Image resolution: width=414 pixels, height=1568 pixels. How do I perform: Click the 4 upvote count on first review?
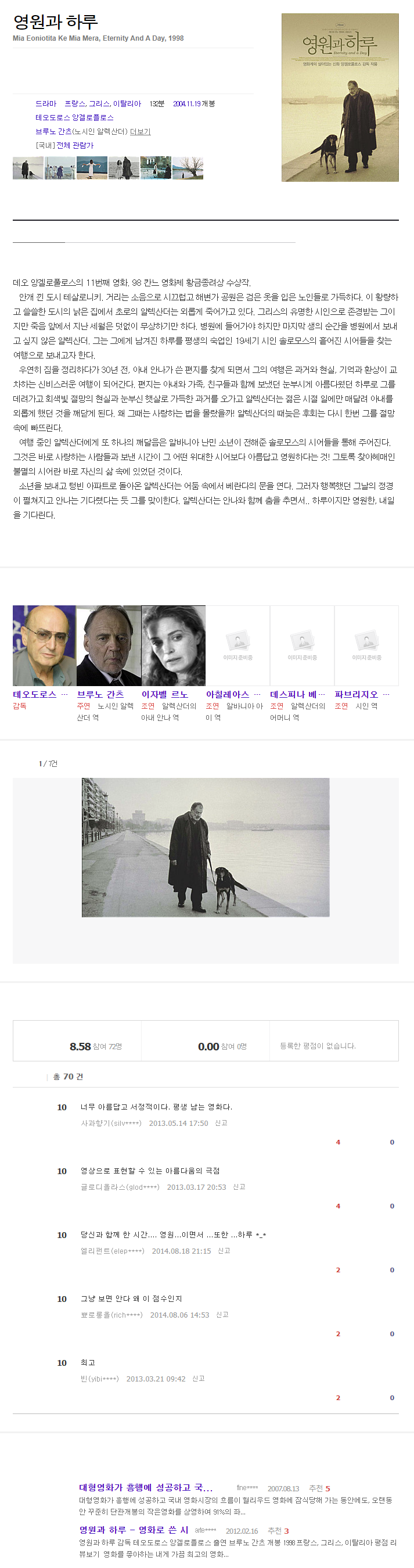pyautogui.click(x=338, y=1142)
